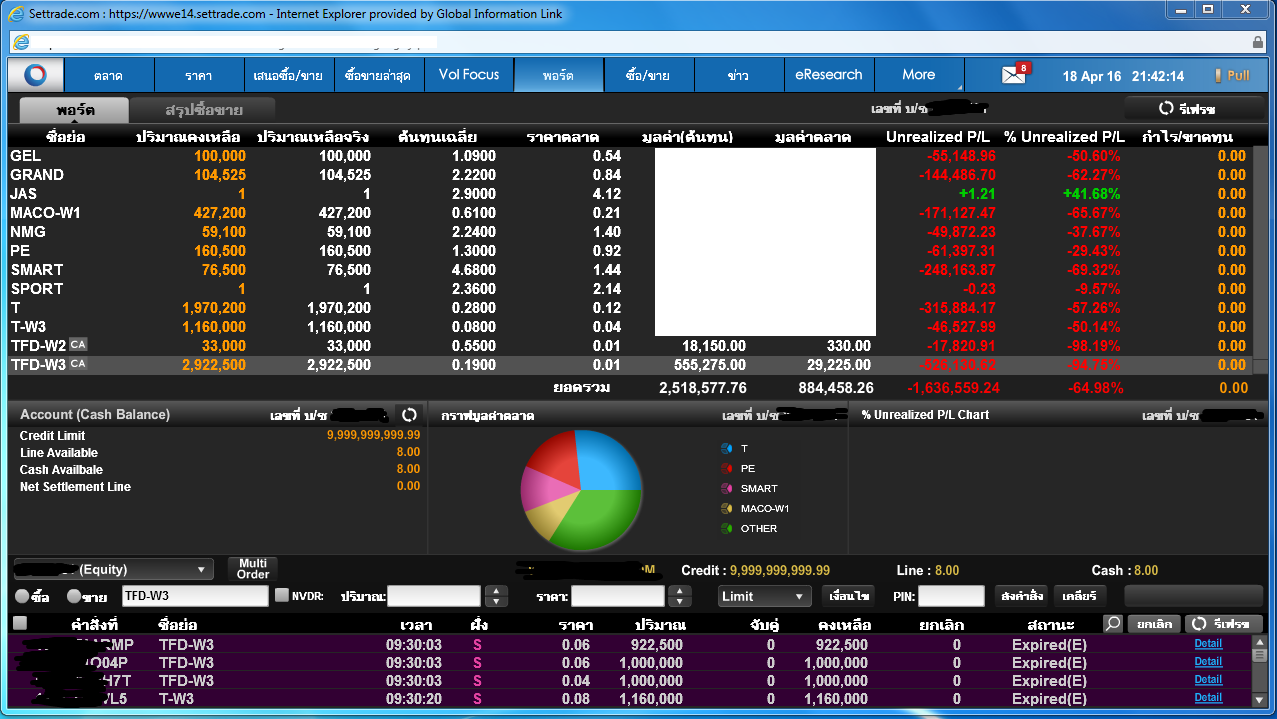Click the CA badge beside TFD-W2

78,345
